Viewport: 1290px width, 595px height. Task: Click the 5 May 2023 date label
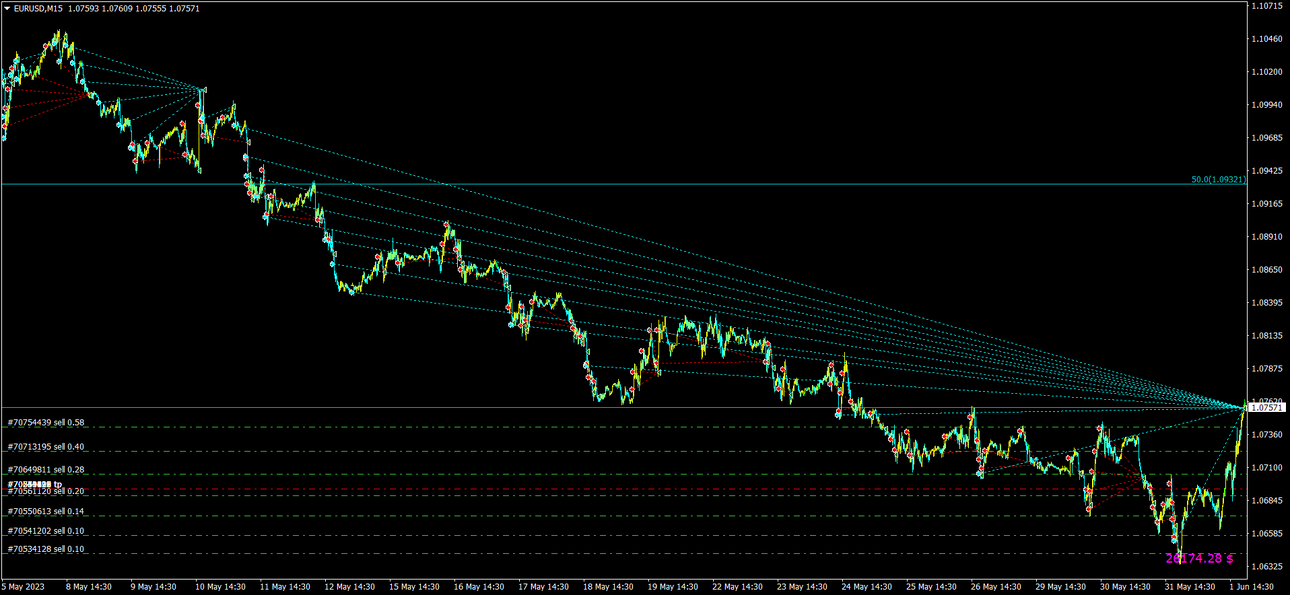click(23, 587)
